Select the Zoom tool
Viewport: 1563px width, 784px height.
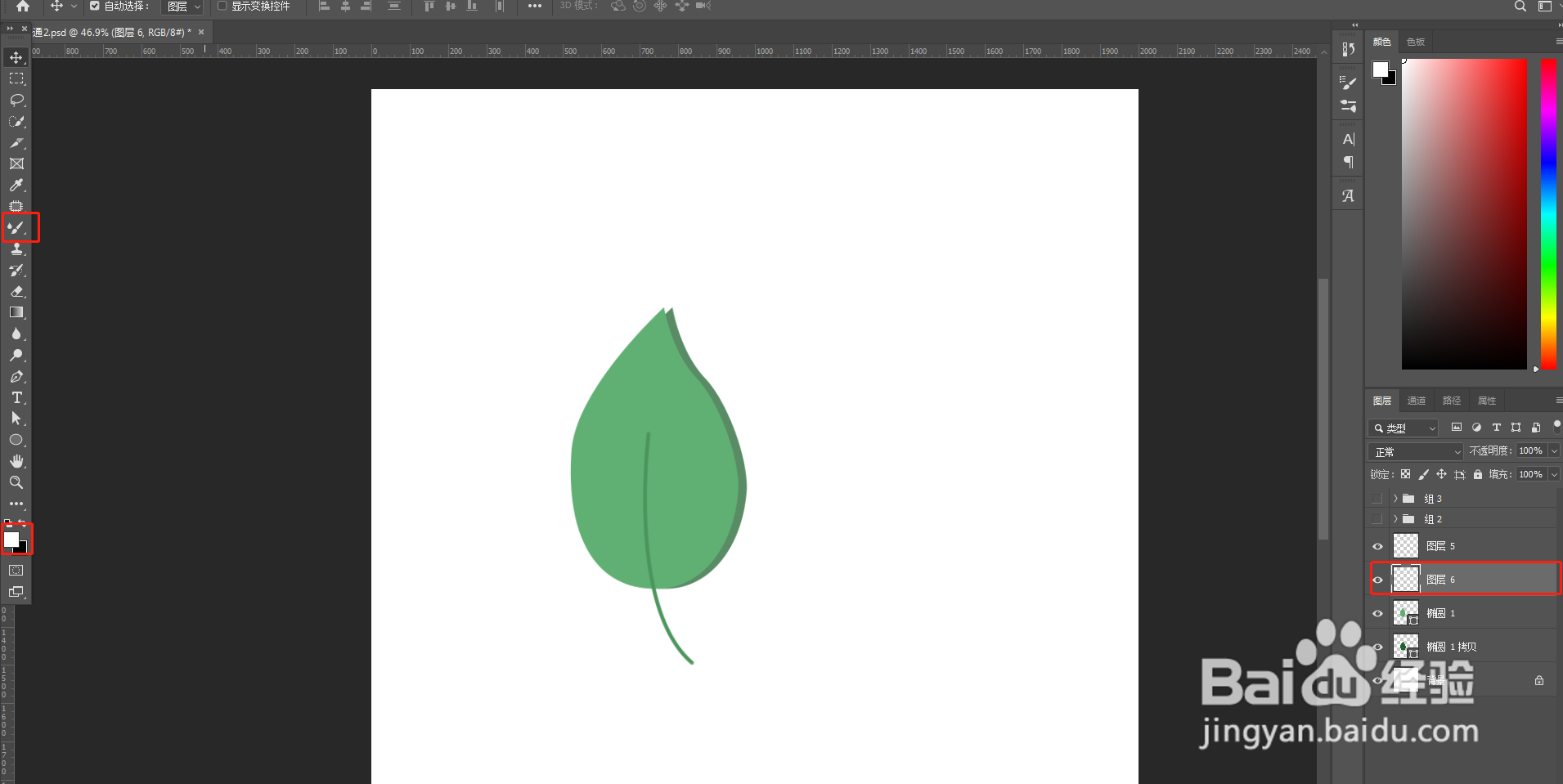click(16, 482)
